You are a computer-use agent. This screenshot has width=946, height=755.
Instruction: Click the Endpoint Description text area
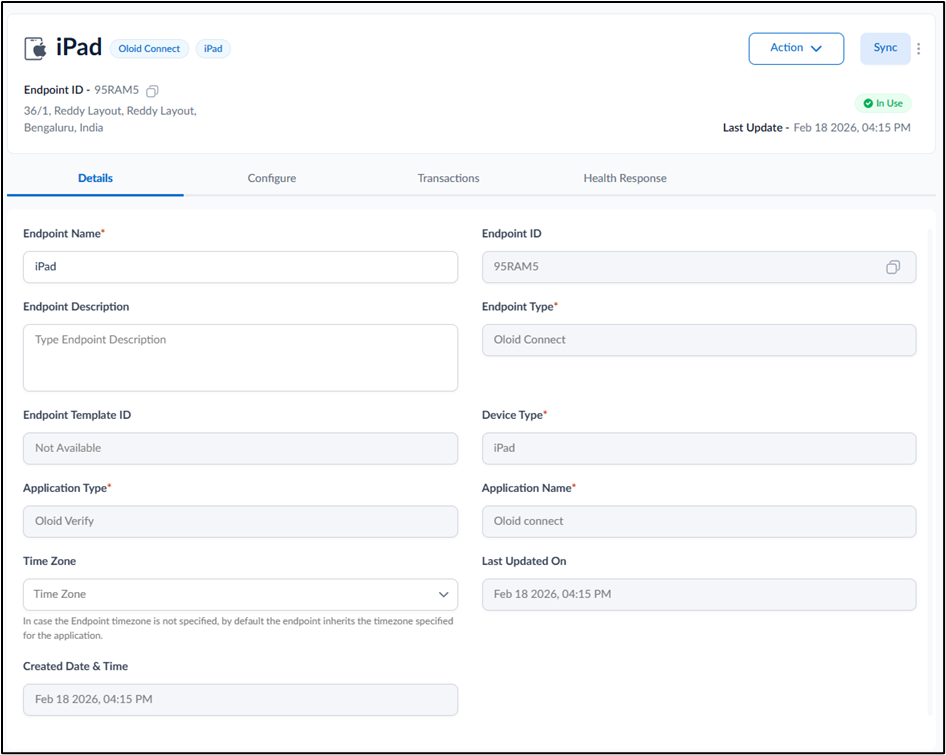point(240,358)
